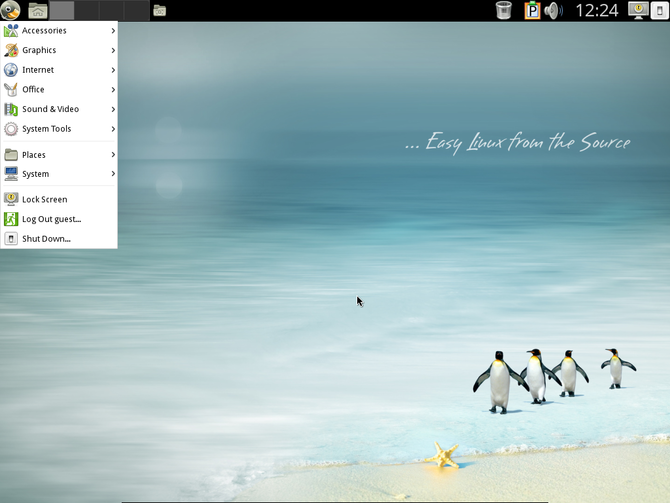The image size is (670, 503).
Task: Open the Internet submenu
Action: click(59, 70)
